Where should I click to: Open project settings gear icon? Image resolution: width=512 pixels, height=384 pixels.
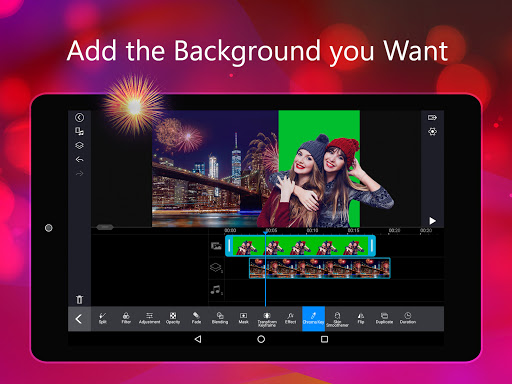click(432, 132)
